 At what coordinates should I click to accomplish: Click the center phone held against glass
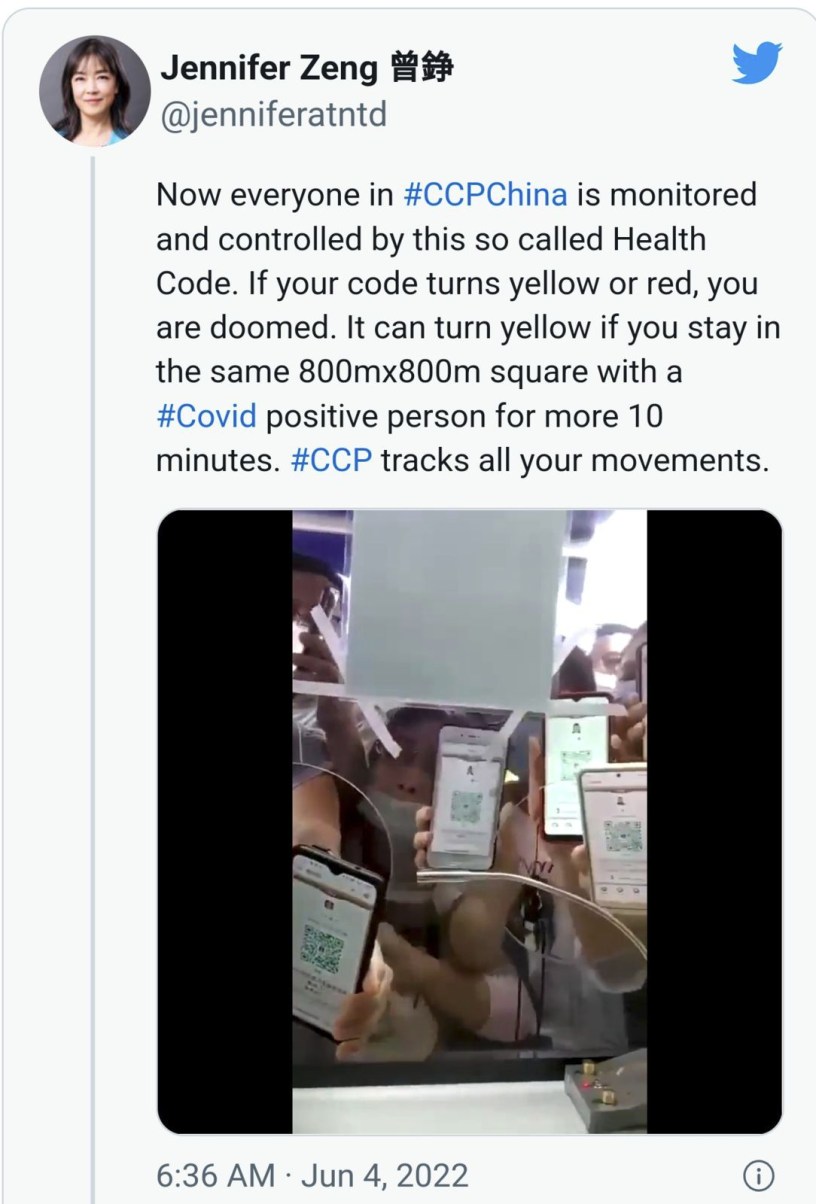click(x=465, y=796)
